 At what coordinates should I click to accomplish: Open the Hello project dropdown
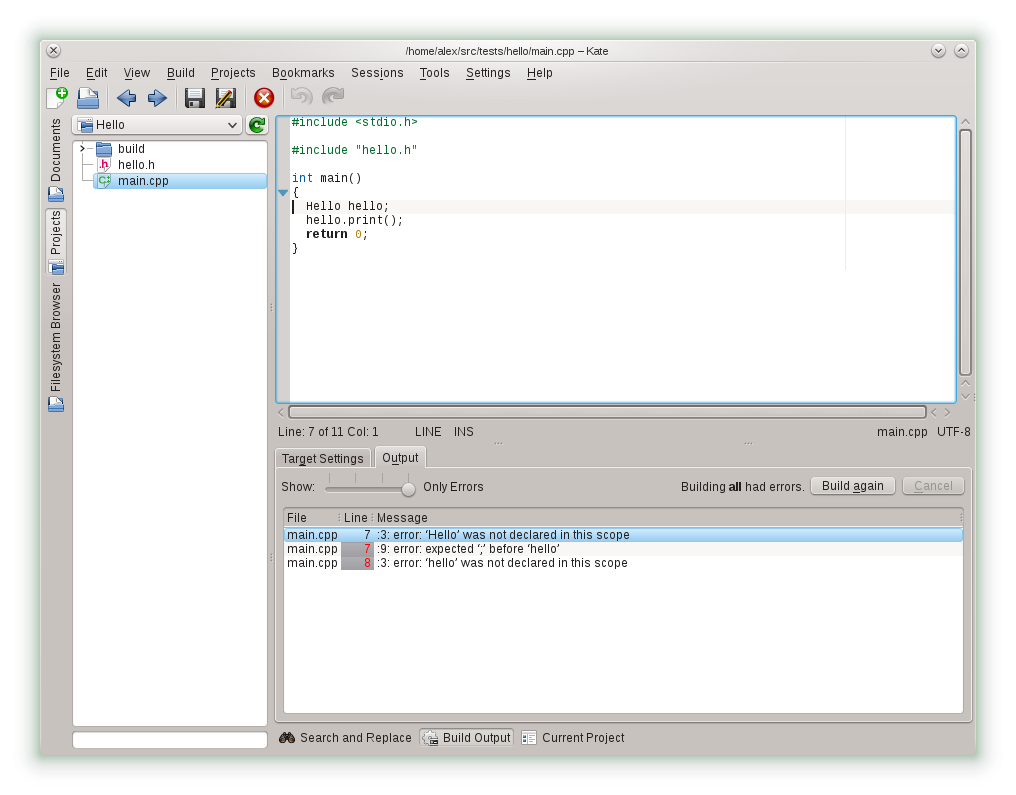(x=158, y=125)
